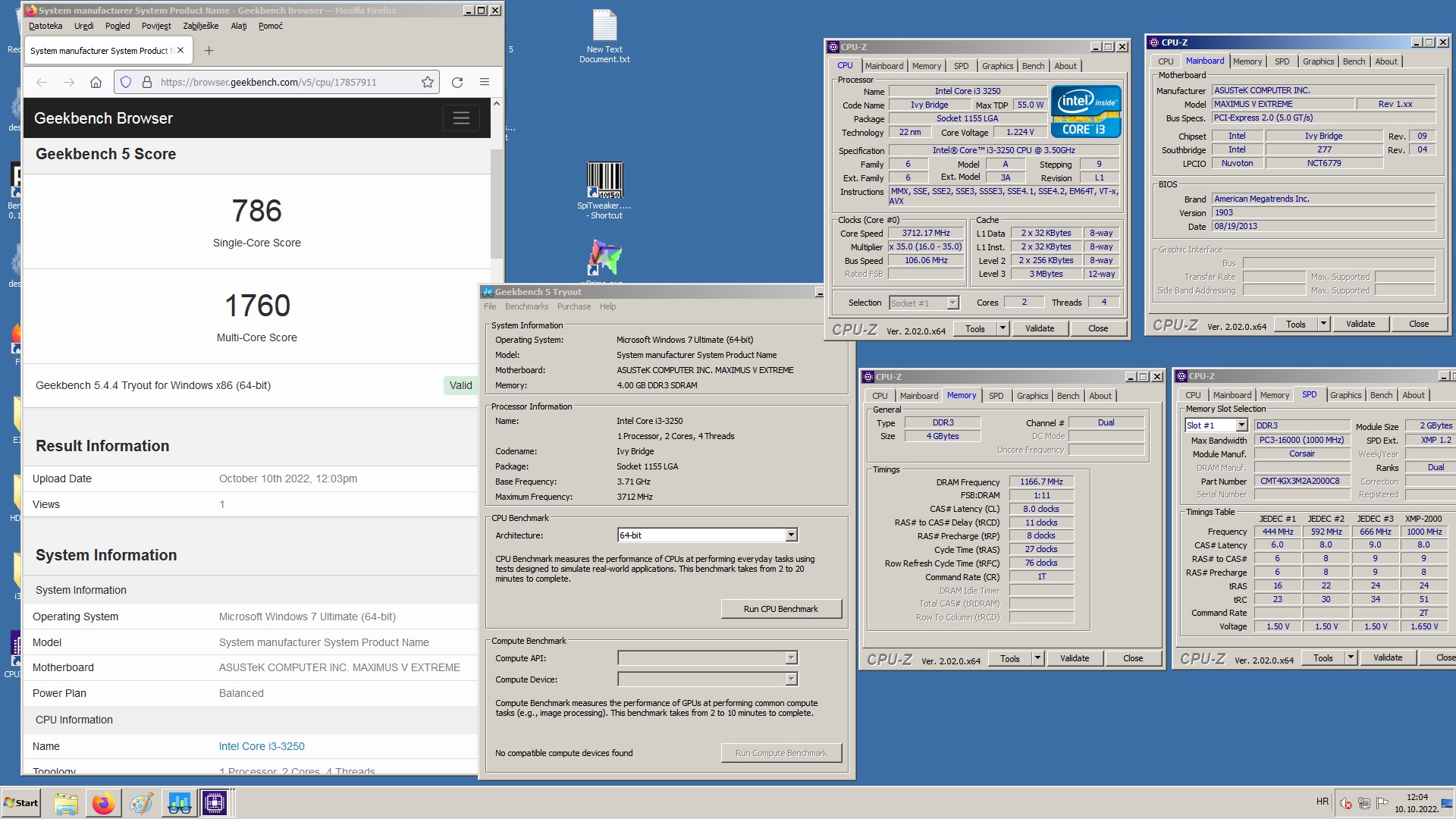Select New Text Document.txt desktop icon
The height and width of the screenshot is (819, 1456).
[604, 36]
